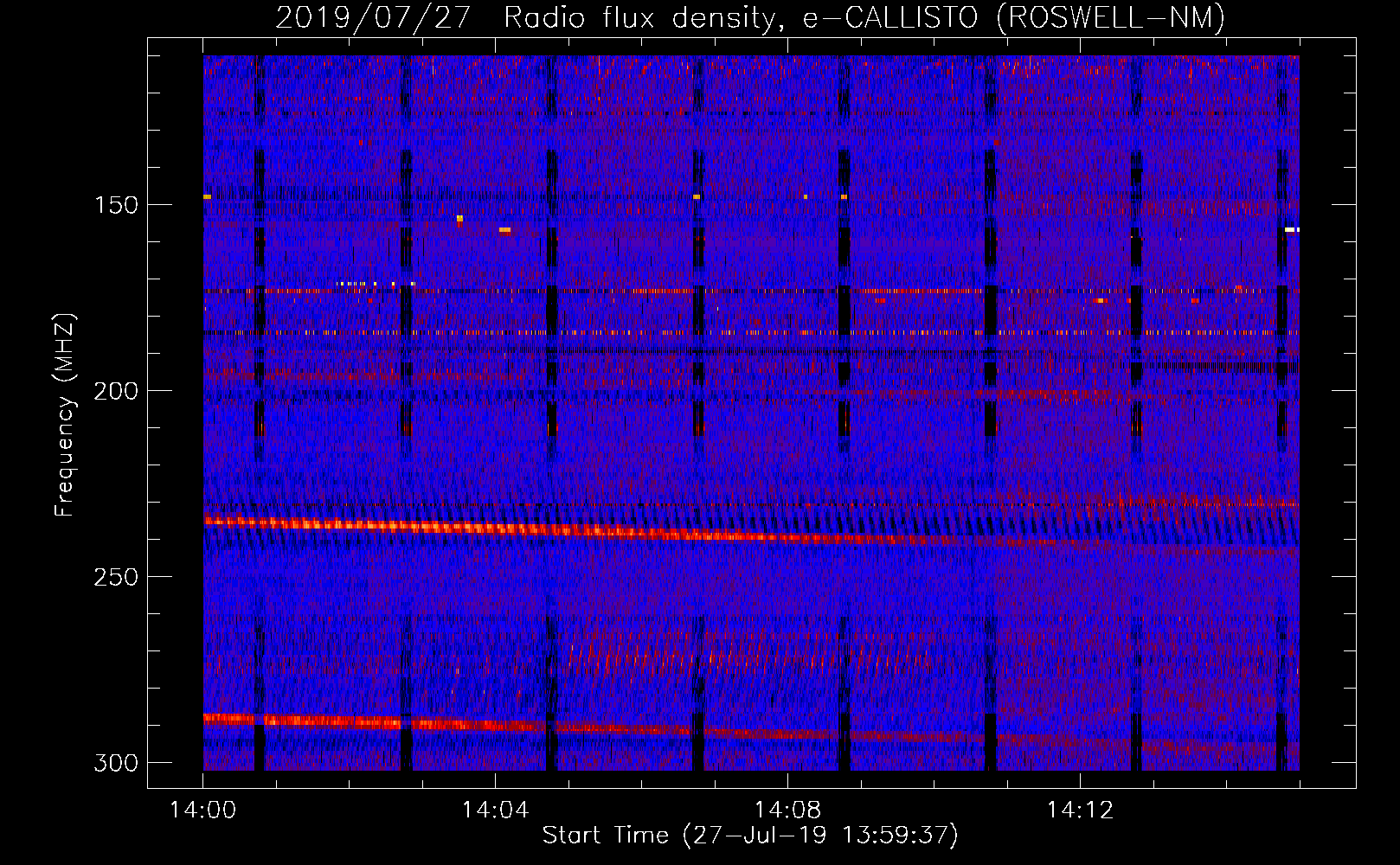Click the plot title "2019/07/27 Radio flux density, e-CALLISTO (ROSWELL-NM)"

point(750,18)
